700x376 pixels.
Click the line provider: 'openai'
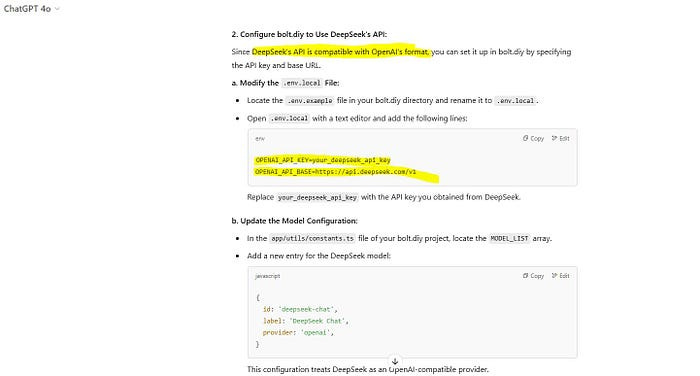[298, 332]
